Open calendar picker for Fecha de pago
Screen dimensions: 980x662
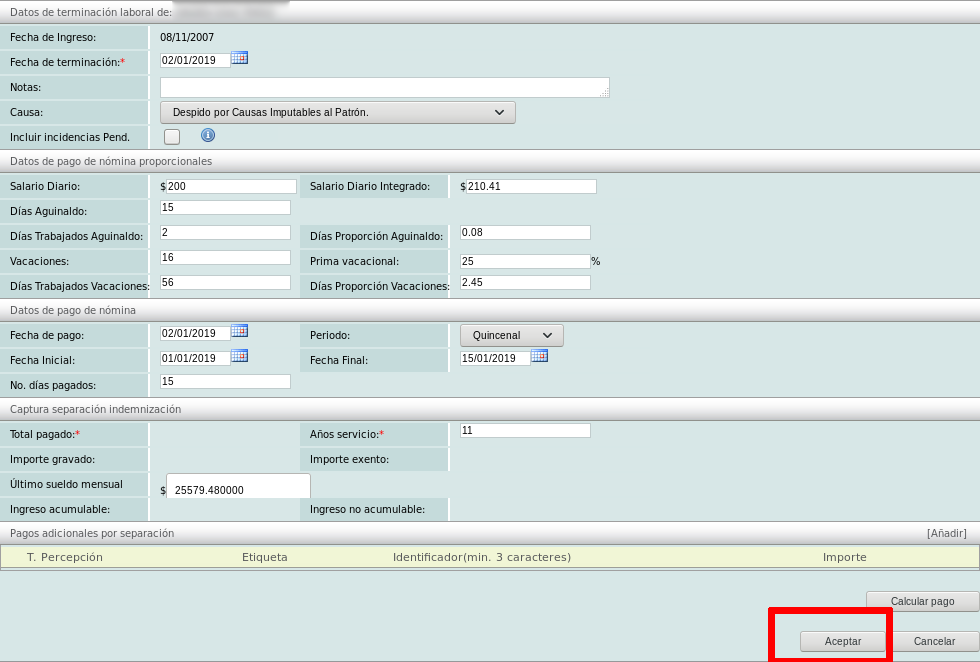click(x=239, y=332)
